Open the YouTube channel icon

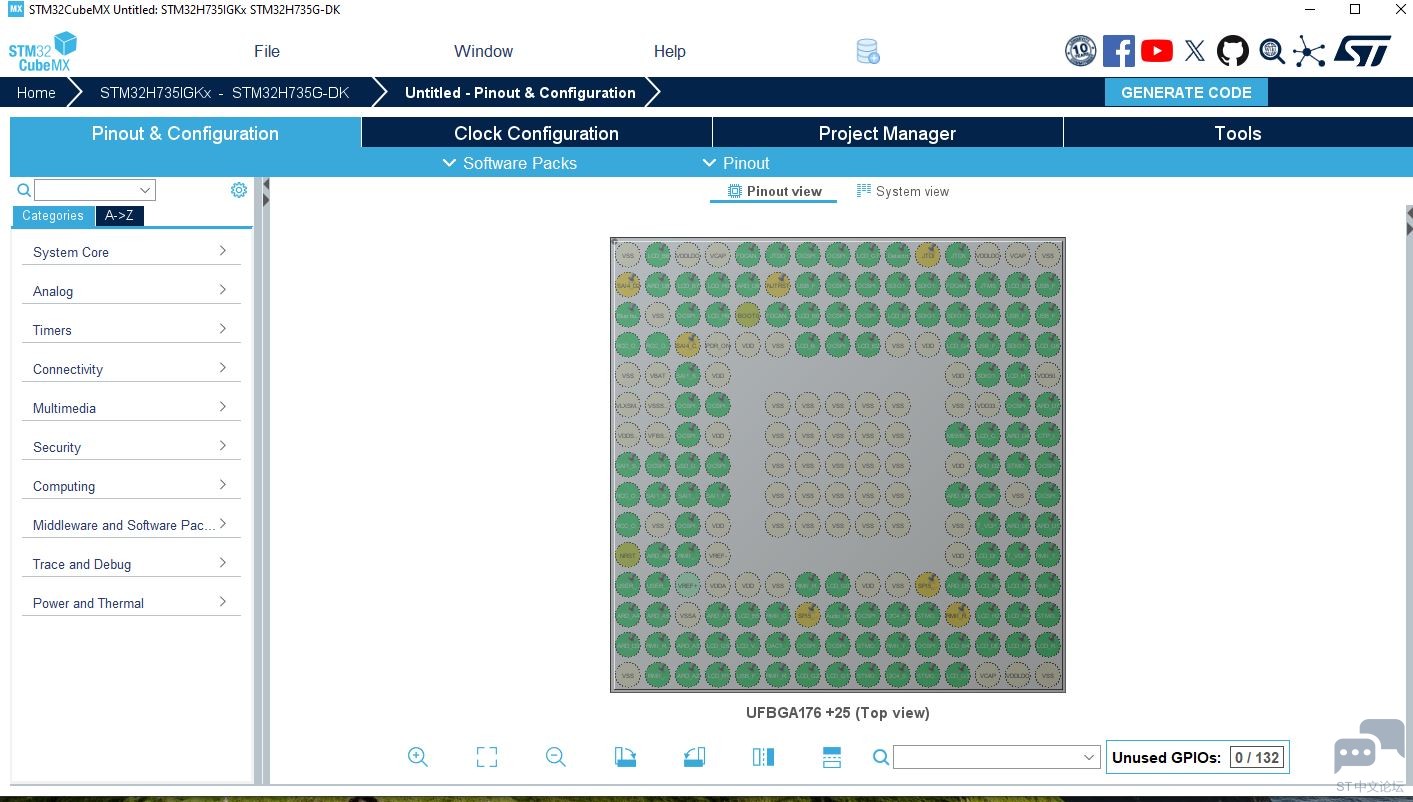[x=1157, y=51]
